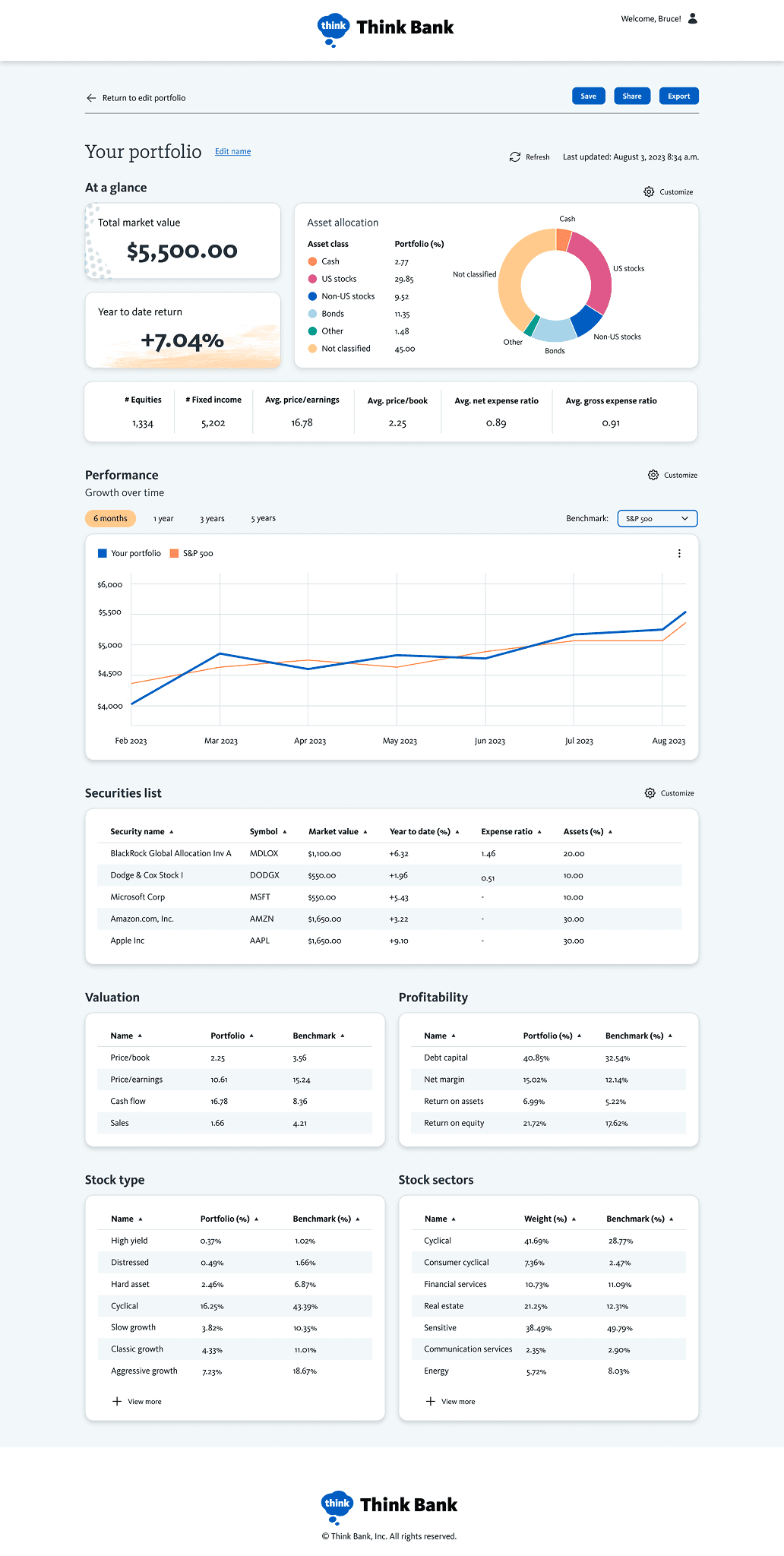Select the 5 years time range

[263, 518]
